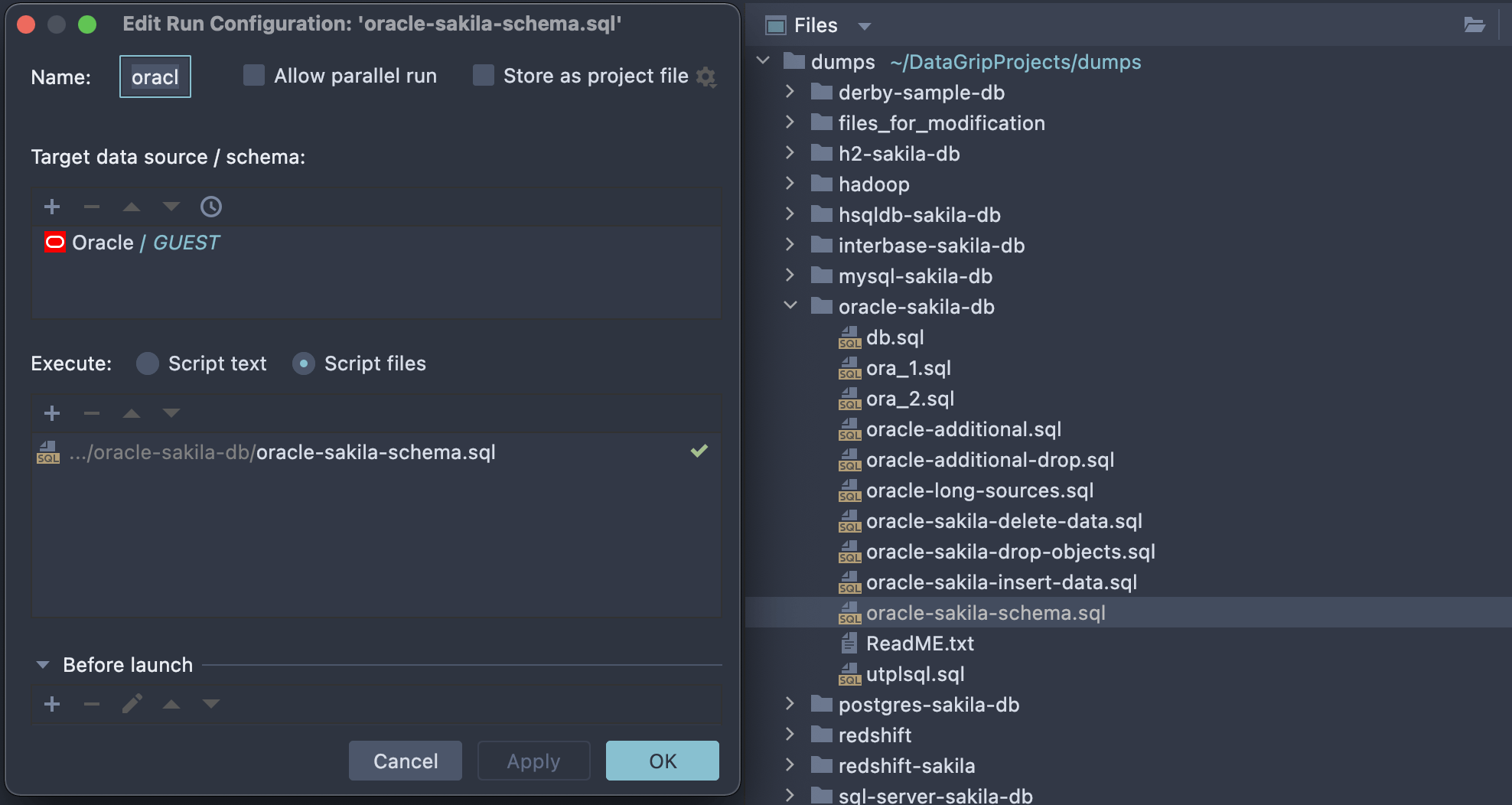Select oracle-sakila-insert-data.sql in file tree
Image resolution: width=1512 pixels, height=805 pixels.
pos(1001,582)
